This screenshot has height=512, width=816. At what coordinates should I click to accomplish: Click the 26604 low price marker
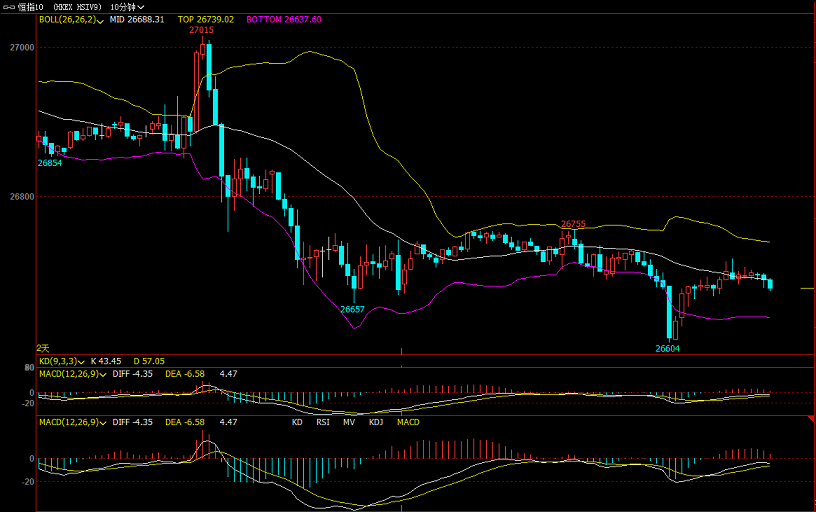click(x=667, y=349)
